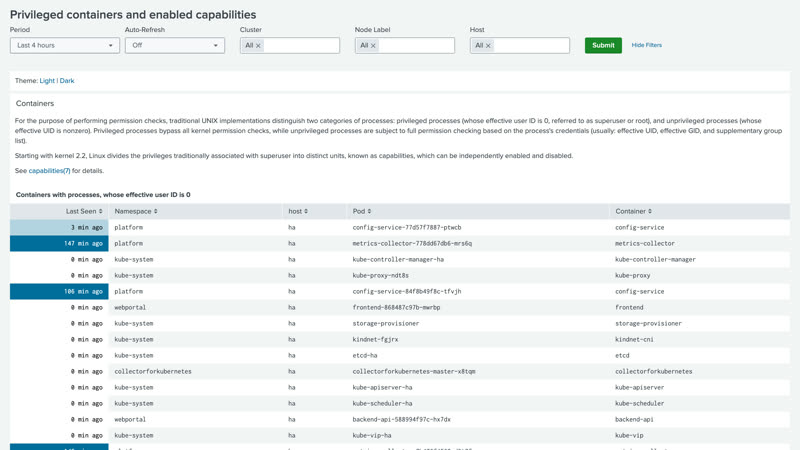Click pod kube-scheduler-ha
Image resolution: width=800 pixels, height=450 pixels.
click(382, 404)
